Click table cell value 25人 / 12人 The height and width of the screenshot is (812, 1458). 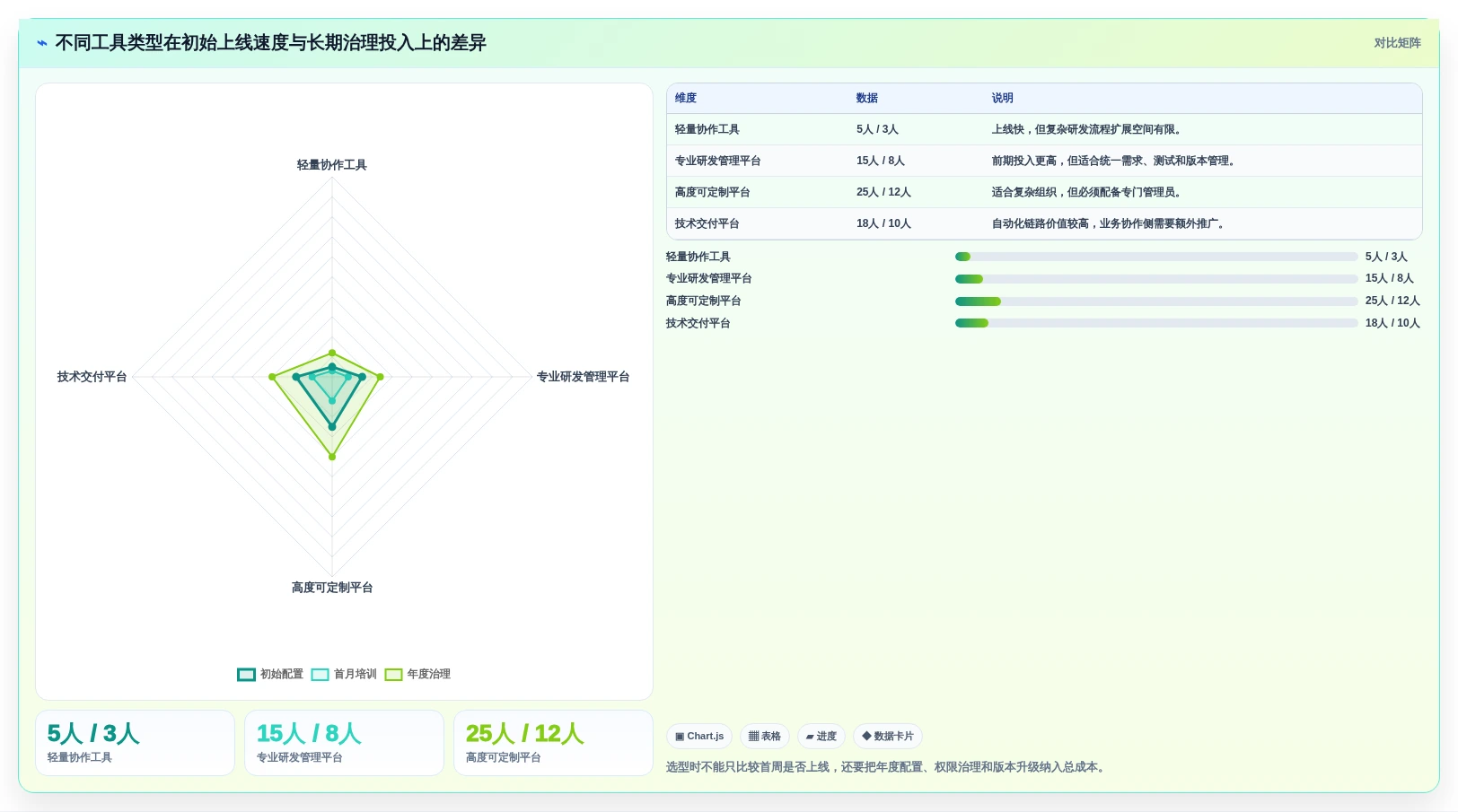tap(883, 192)
